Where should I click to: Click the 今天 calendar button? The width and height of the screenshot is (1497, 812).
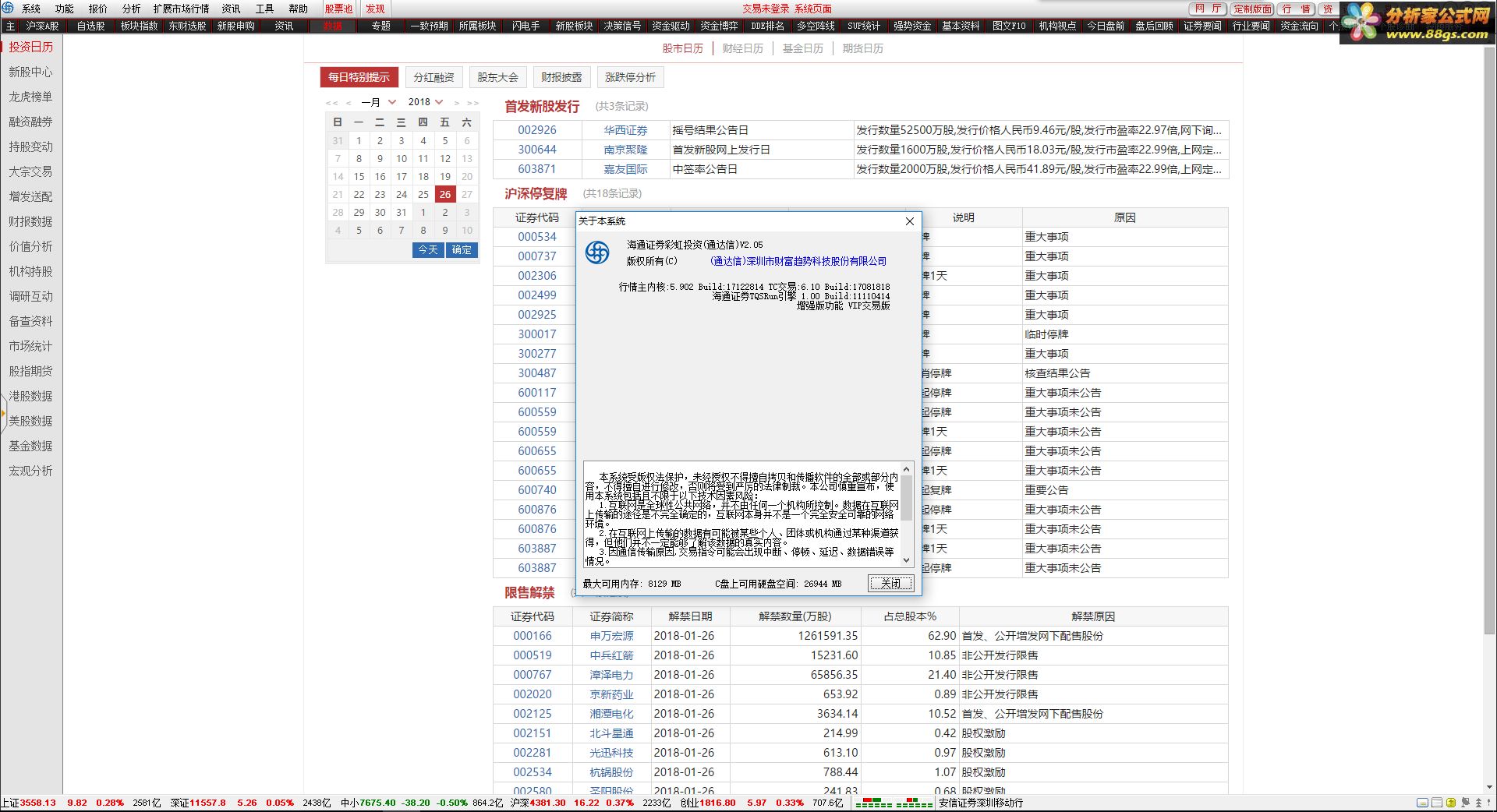(x=428, y=250)
